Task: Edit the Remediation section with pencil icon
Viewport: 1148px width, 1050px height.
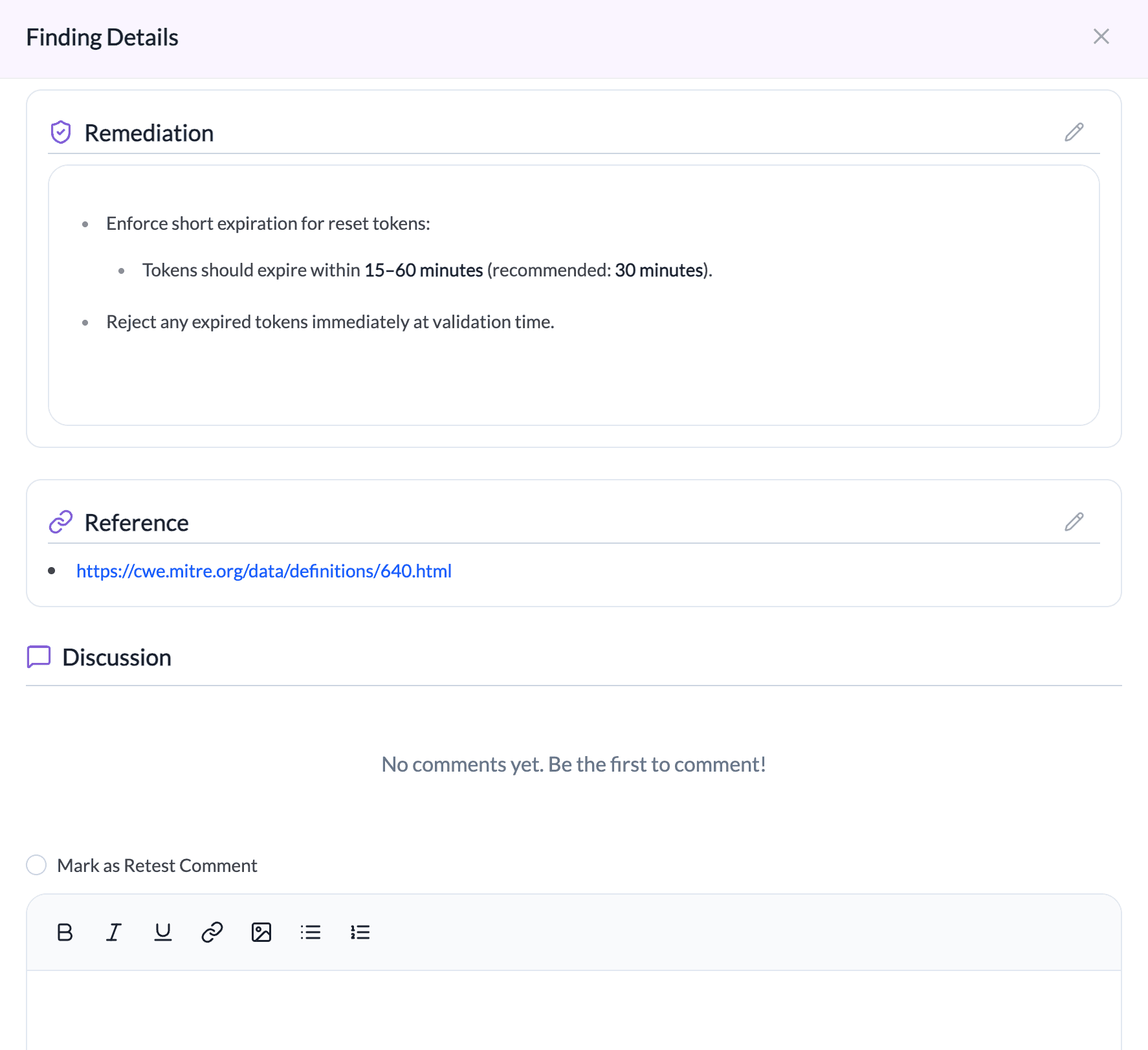Action: click(x=1074, y=132)
